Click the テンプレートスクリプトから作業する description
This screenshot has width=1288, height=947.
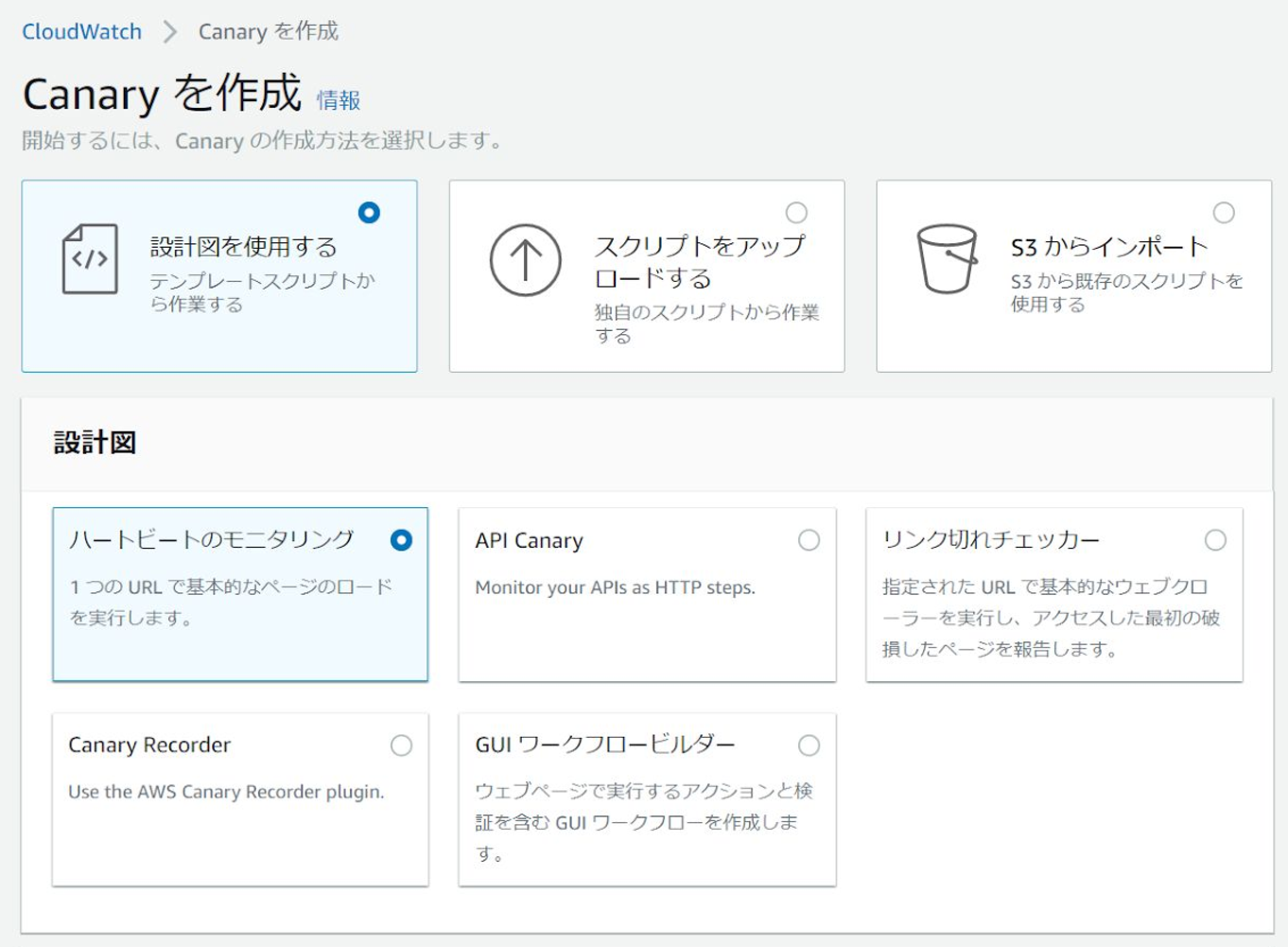tap(263, 292)
